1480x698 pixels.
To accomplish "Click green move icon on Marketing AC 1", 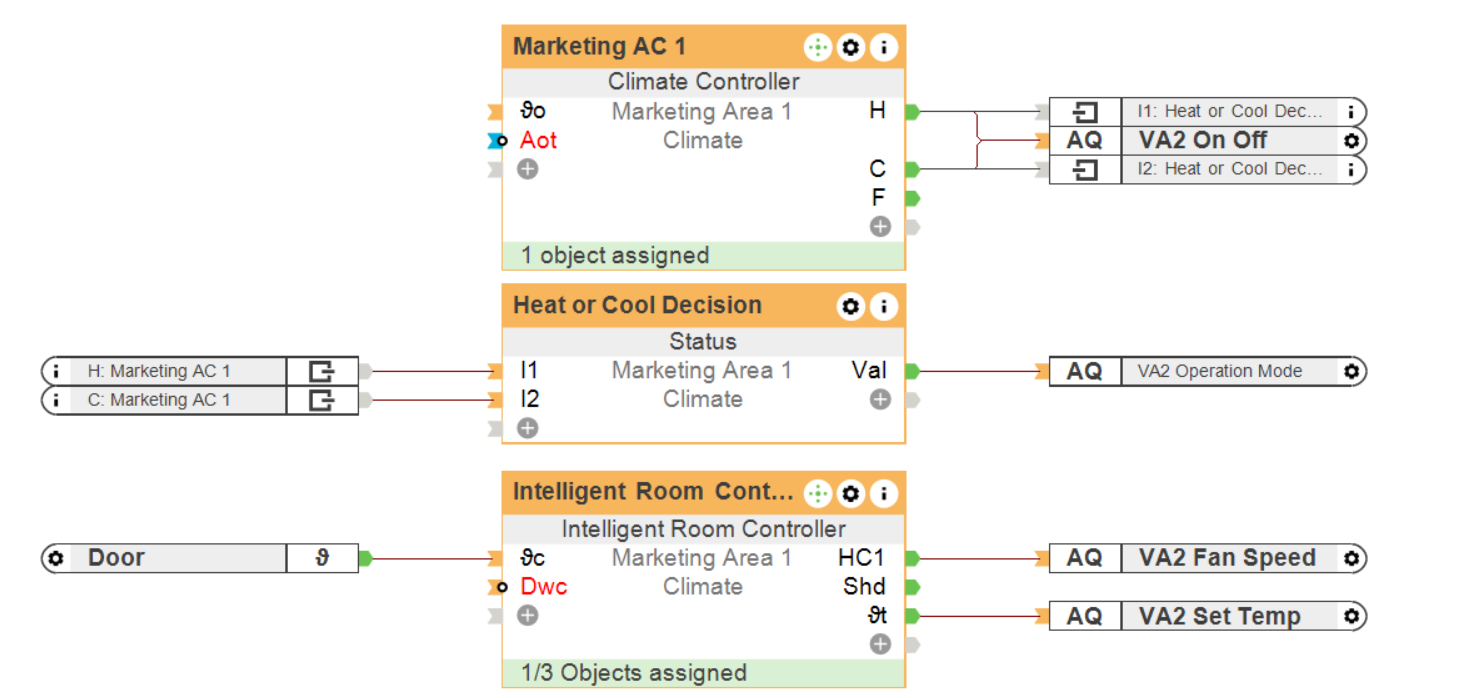I will tap(818, 47).
